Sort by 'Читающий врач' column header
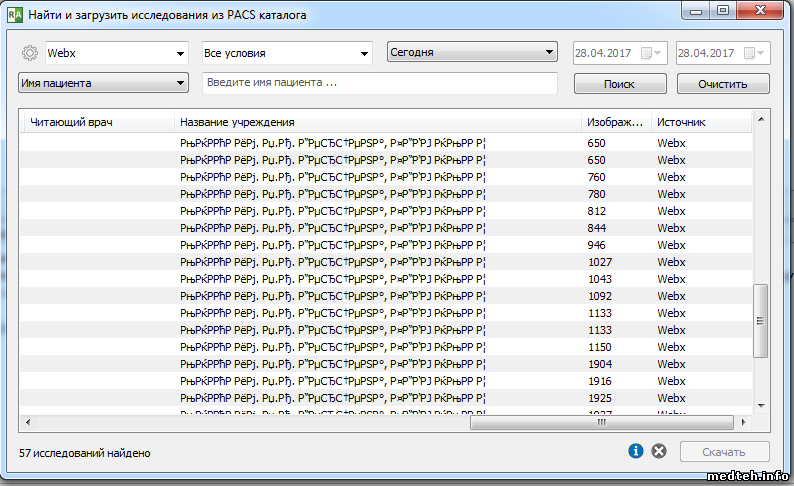794x486 pixels. point(98,122)
